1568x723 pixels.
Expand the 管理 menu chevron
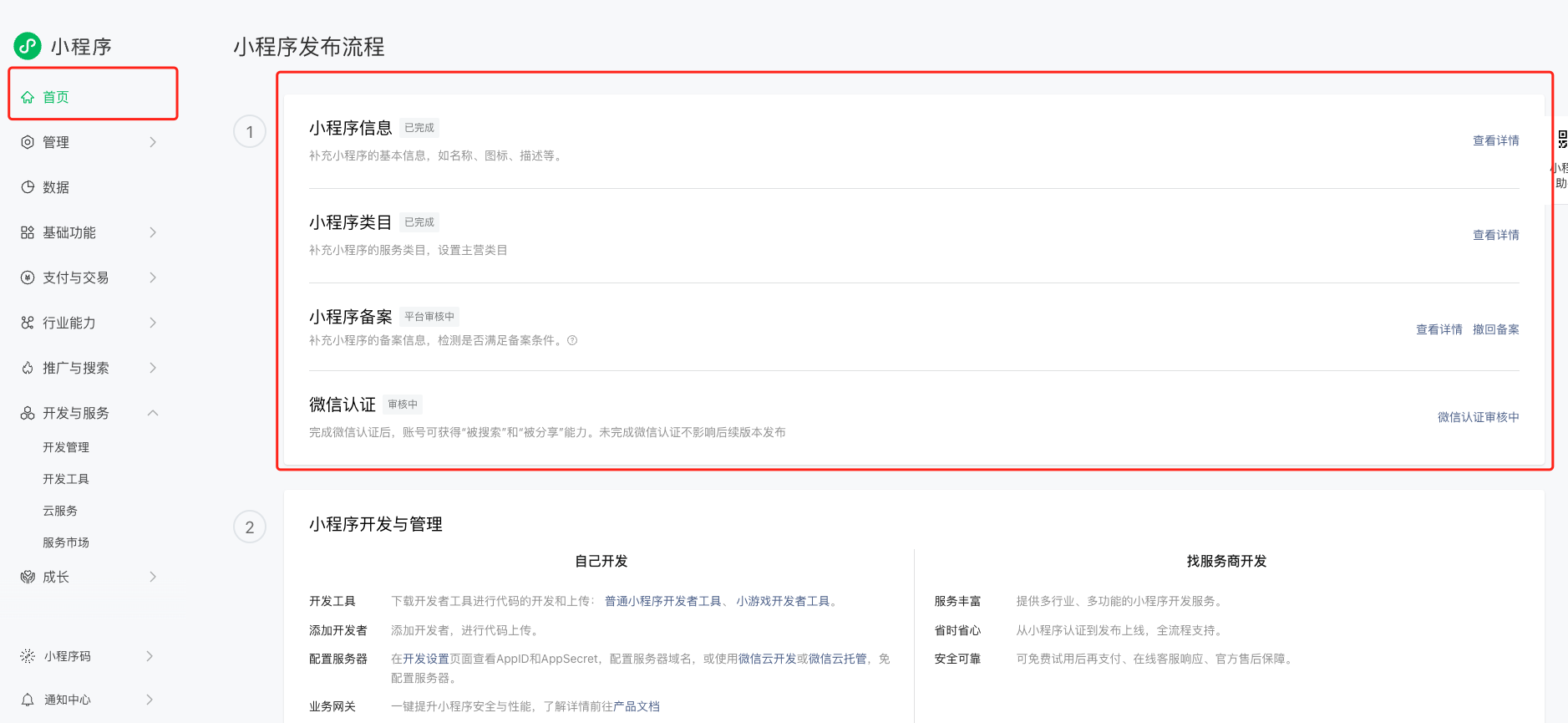point(153,142)
